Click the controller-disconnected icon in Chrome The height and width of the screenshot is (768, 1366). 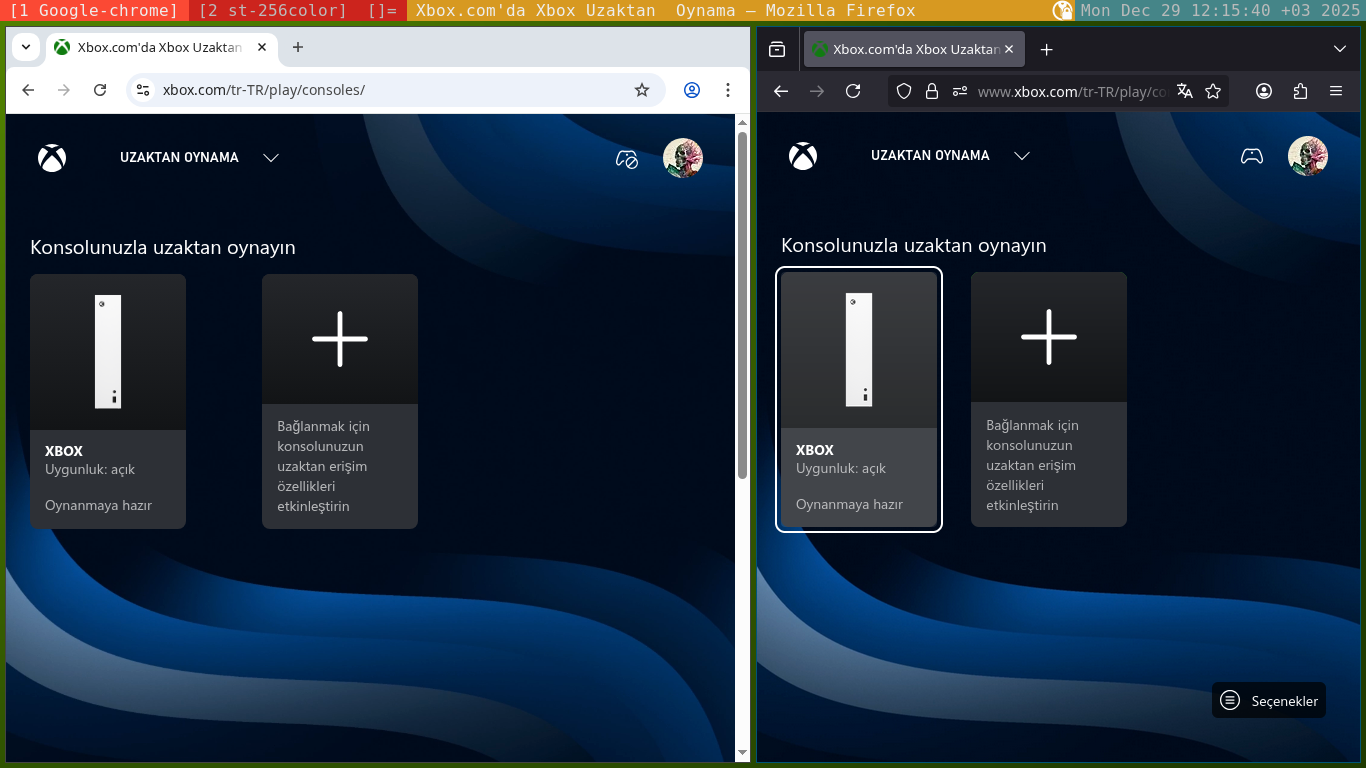(627, 158)
